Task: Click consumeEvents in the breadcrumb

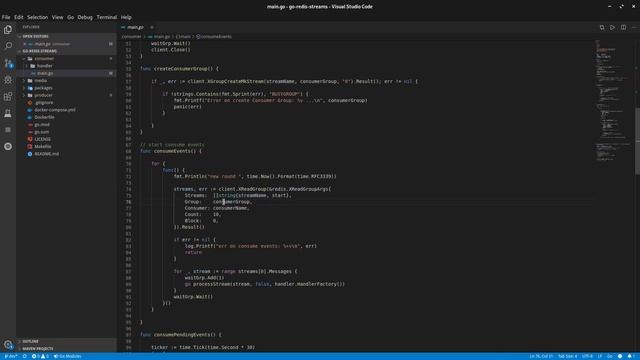Action: click(214, 36)
